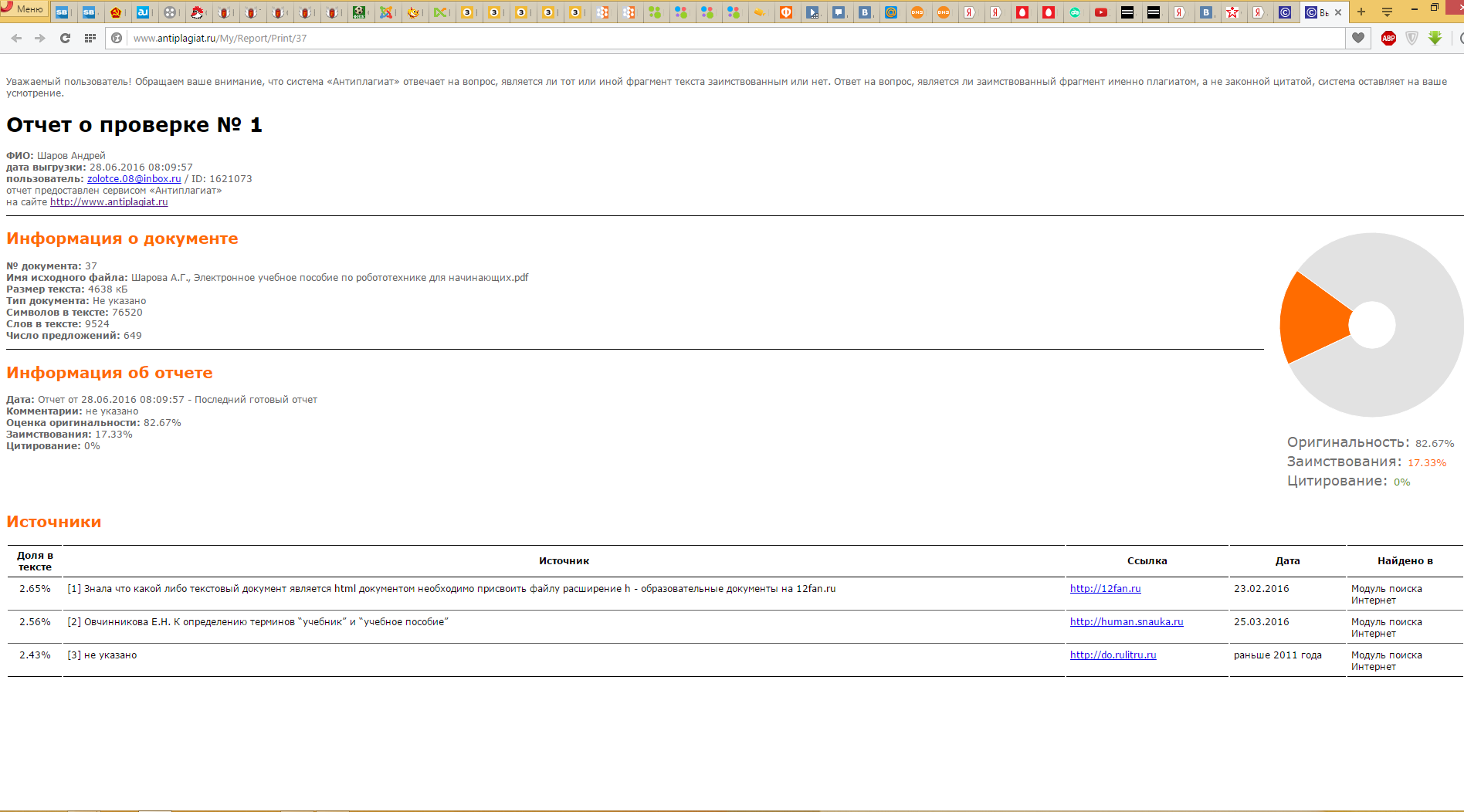
Task: Add page to bookmarks with heart icon
Action: 1358,38
